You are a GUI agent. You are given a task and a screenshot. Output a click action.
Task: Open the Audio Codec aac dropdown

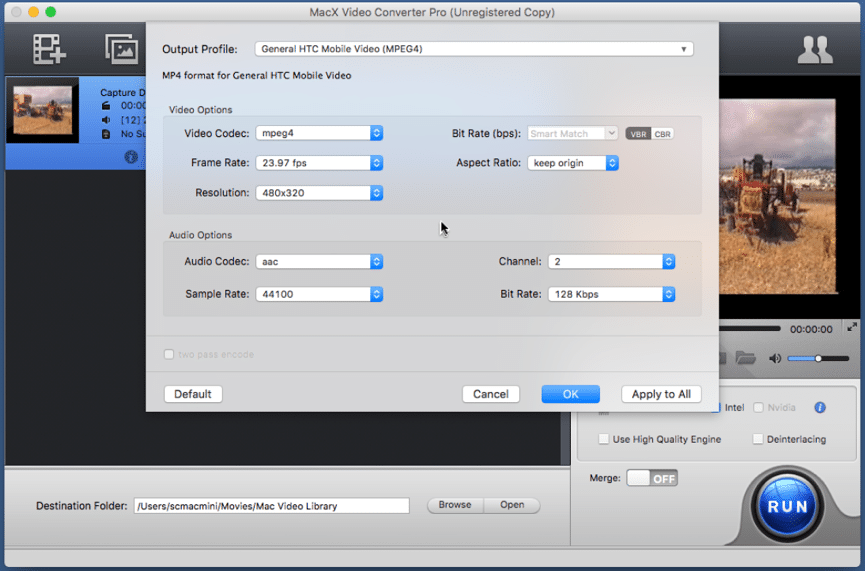tap(319, 262)
